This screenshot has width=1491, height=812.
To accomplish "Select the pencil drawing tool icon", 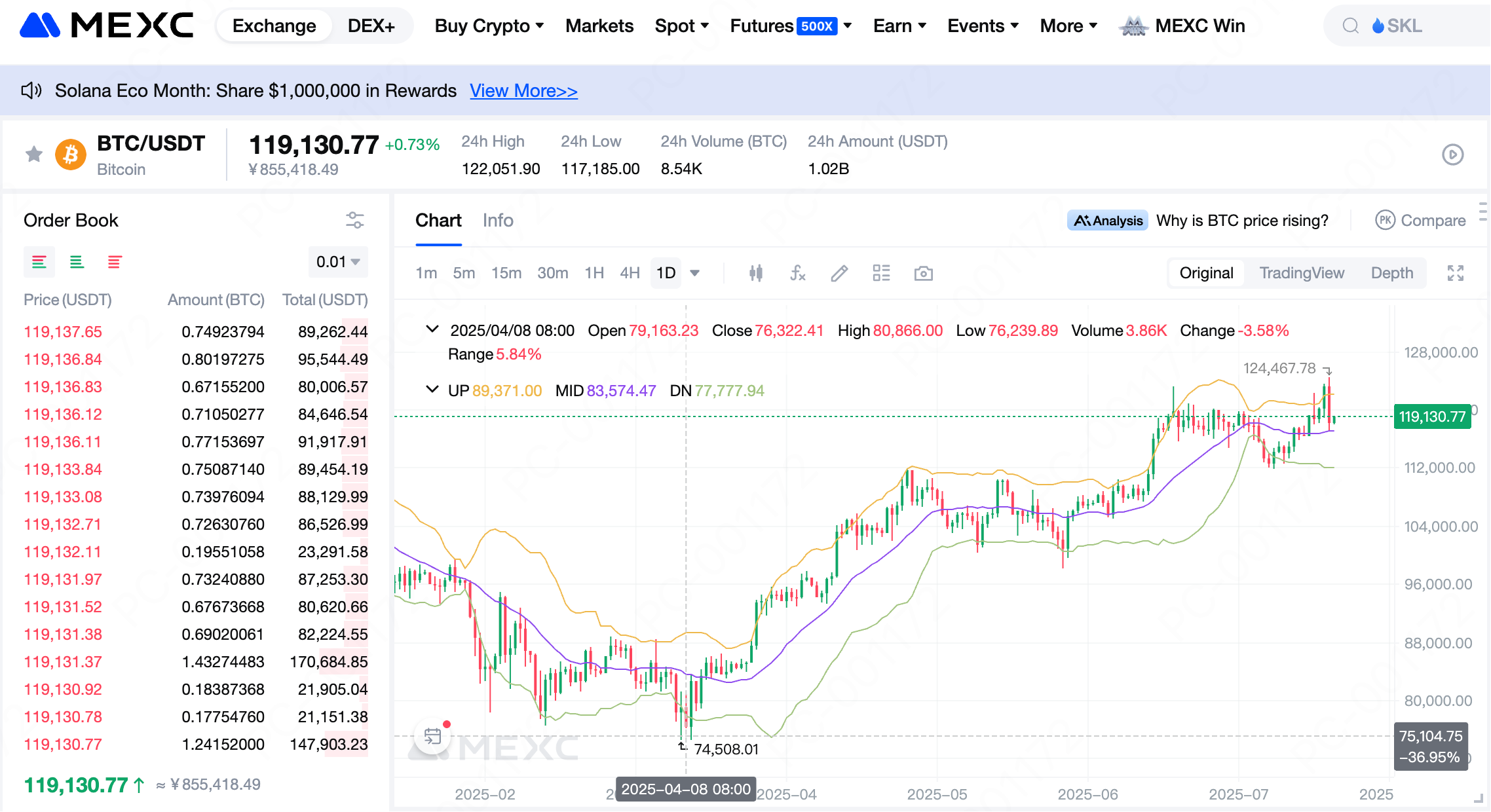I will [839, 273].
